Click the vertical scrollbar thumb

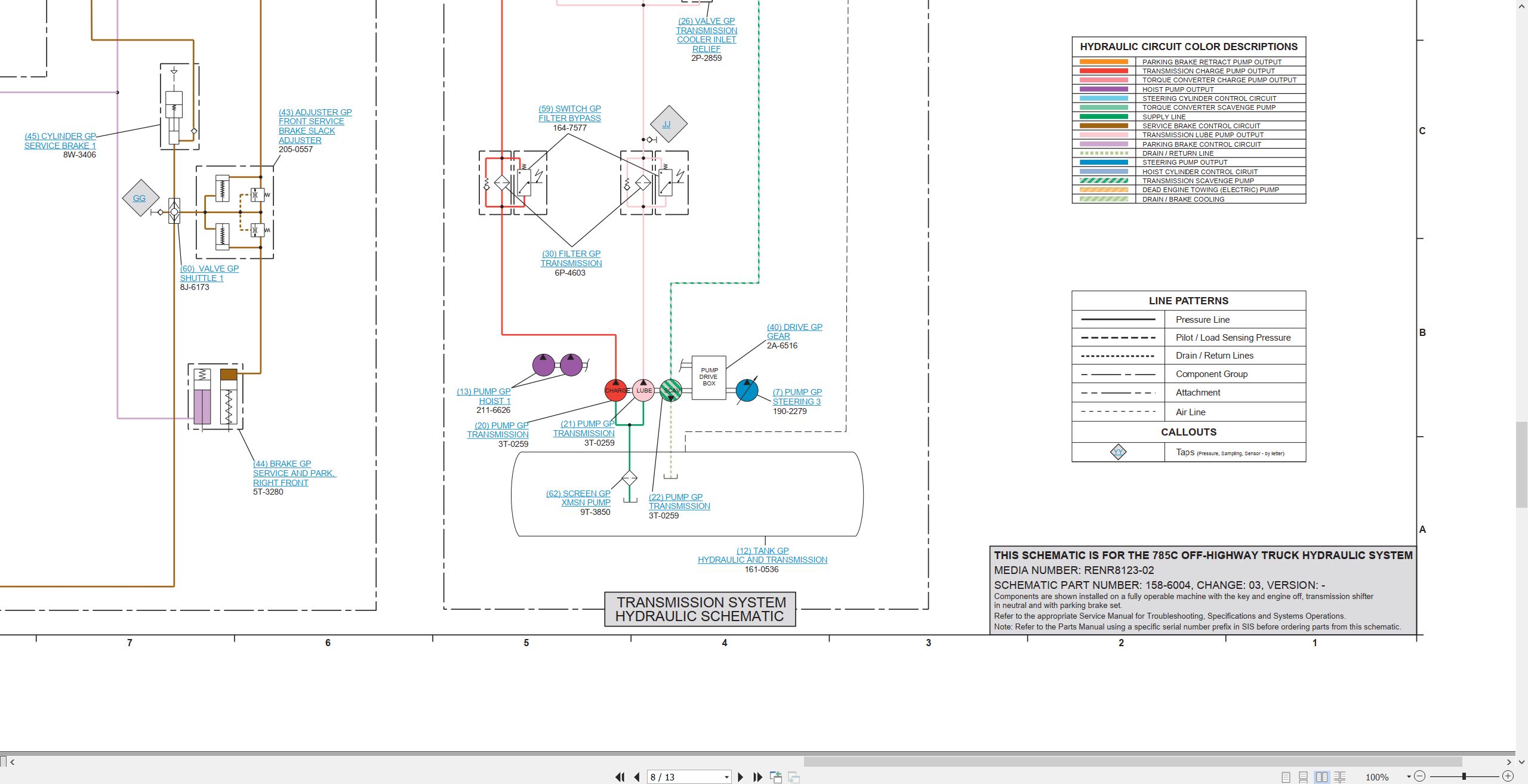tap(1522, 464)
